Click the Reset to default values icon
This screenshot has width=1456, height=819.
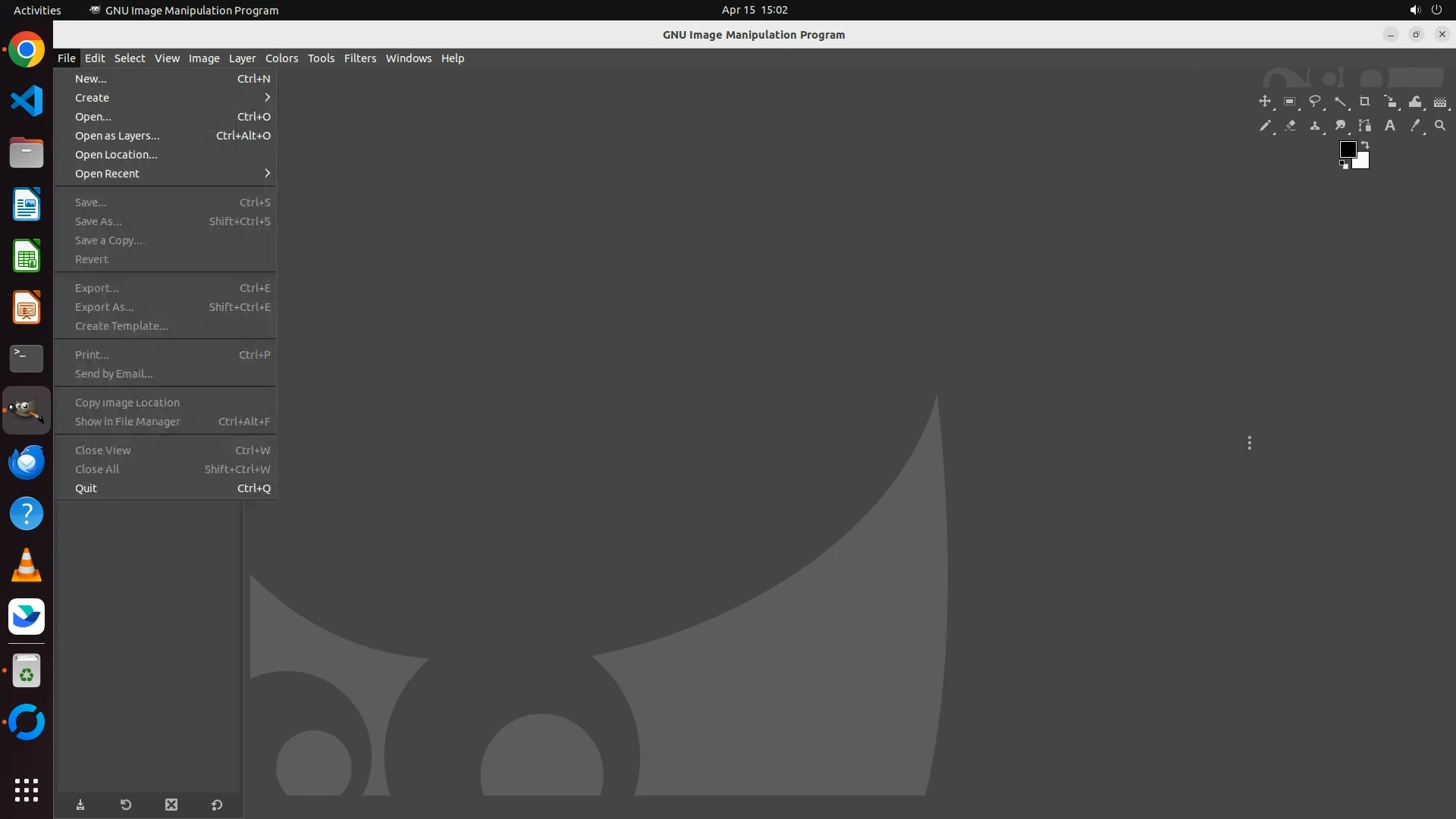tap(216, 805)
